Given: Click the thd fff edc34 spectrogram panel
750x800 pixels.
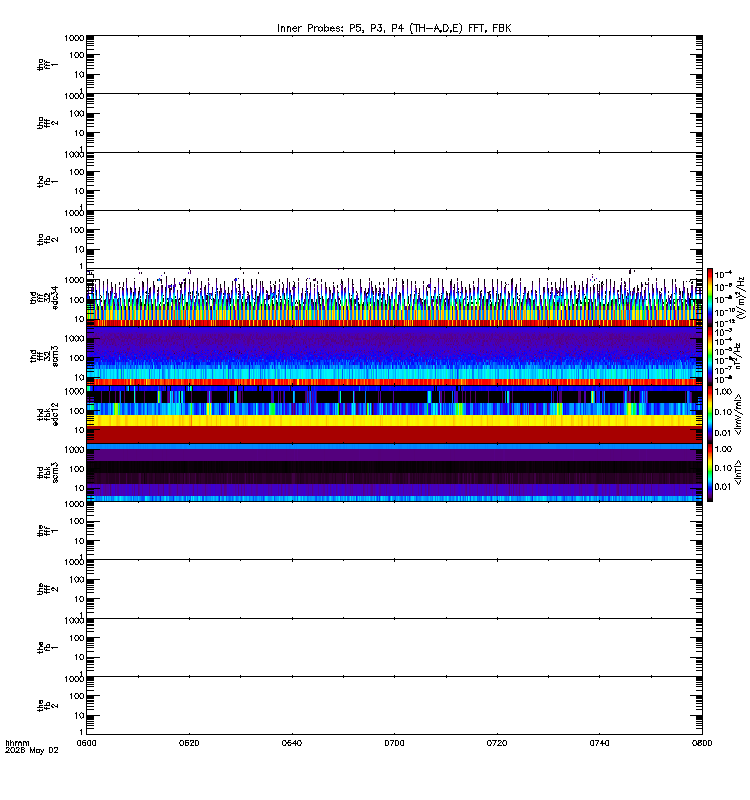Looking at the screenshot, I should click(394, 297).
